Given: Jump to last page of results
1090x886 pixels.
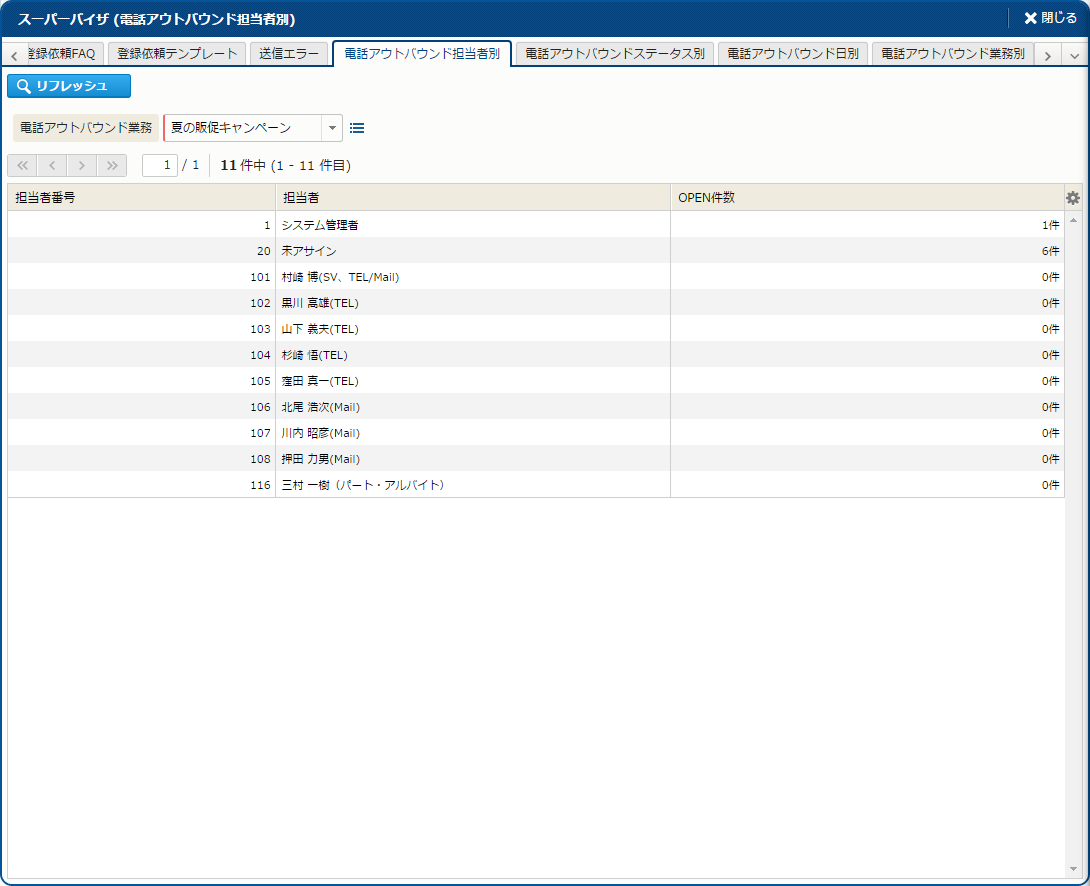Looking at the screenshot, I should pos(112,165).
